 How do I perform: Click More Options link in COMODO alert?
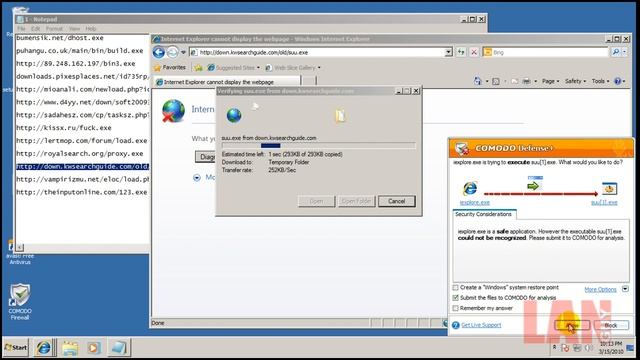600,289
